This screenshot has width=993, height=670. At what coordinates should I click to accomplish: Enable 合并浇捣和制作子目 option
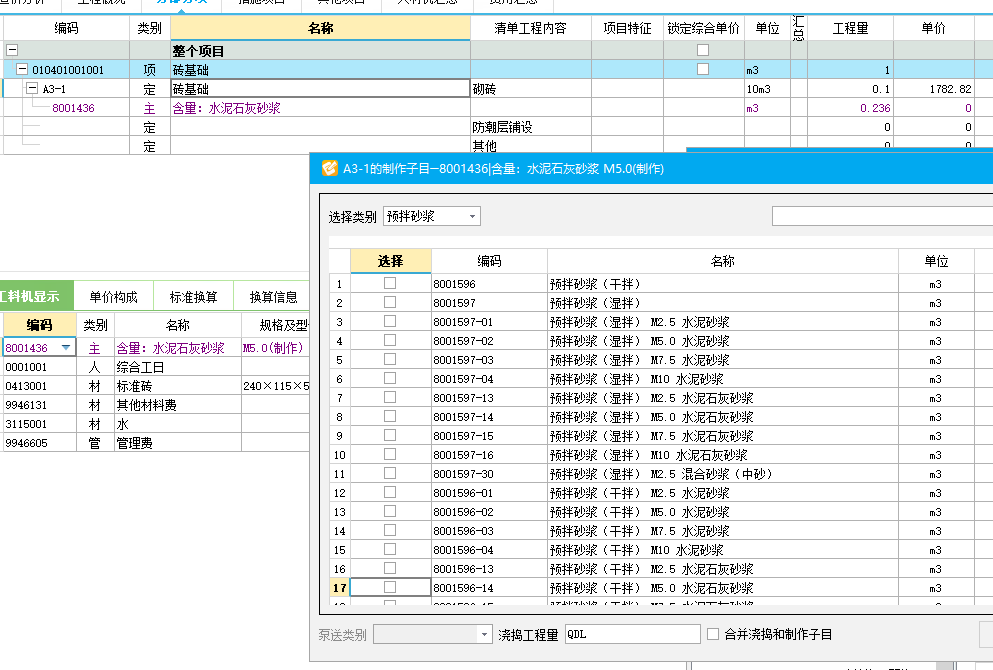[713, 634]
